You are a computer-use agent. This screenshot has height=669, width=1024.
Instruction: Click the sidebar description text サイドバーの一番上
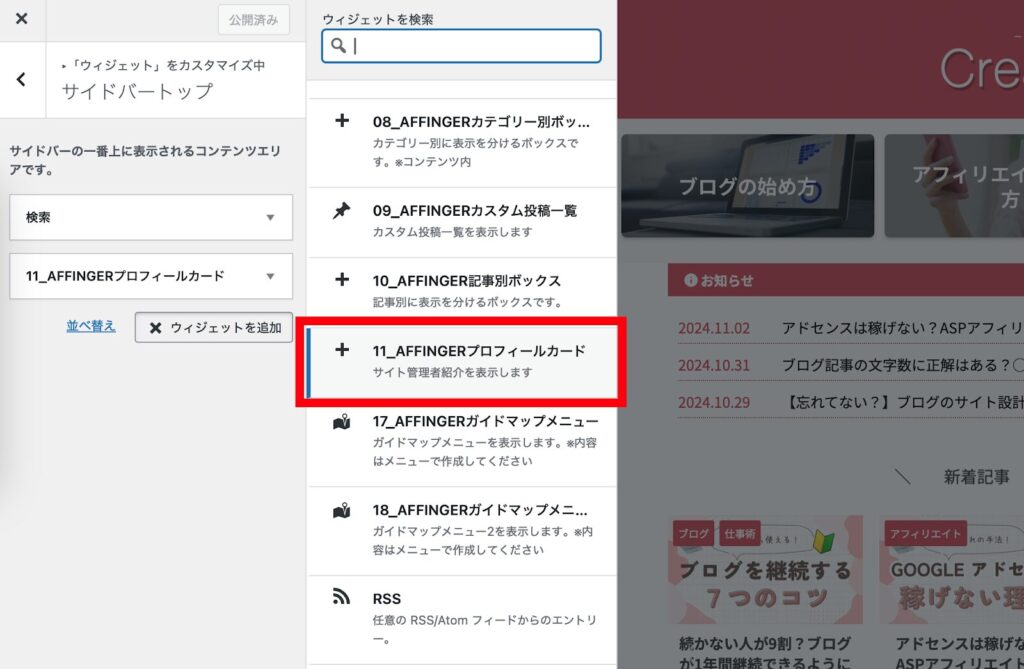click(145, 160)
